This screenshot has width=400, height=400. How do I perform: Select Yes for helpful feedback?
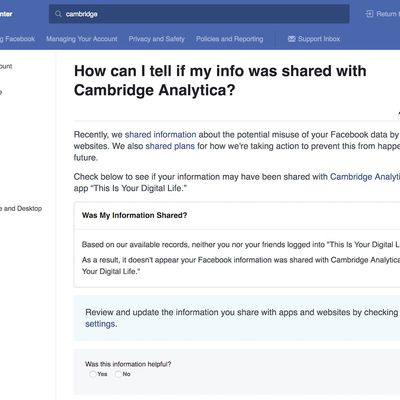pos(92,374)
